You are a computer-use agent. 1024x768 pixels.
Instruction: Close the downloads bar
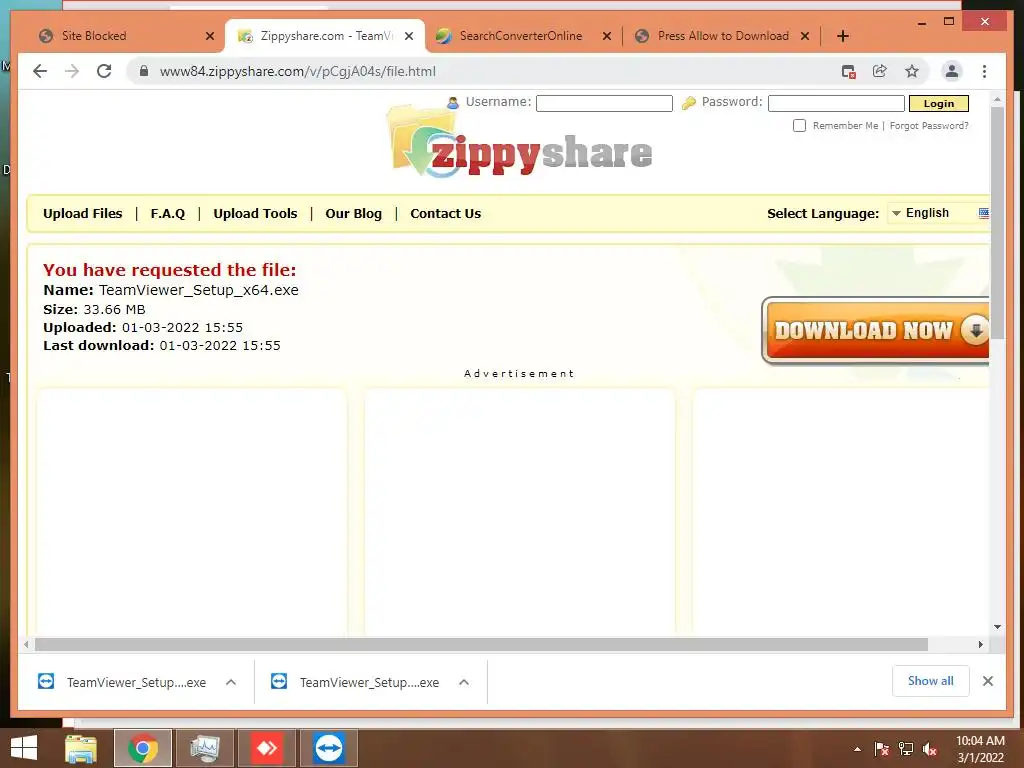pyautogui.click(x=987, y=681)
